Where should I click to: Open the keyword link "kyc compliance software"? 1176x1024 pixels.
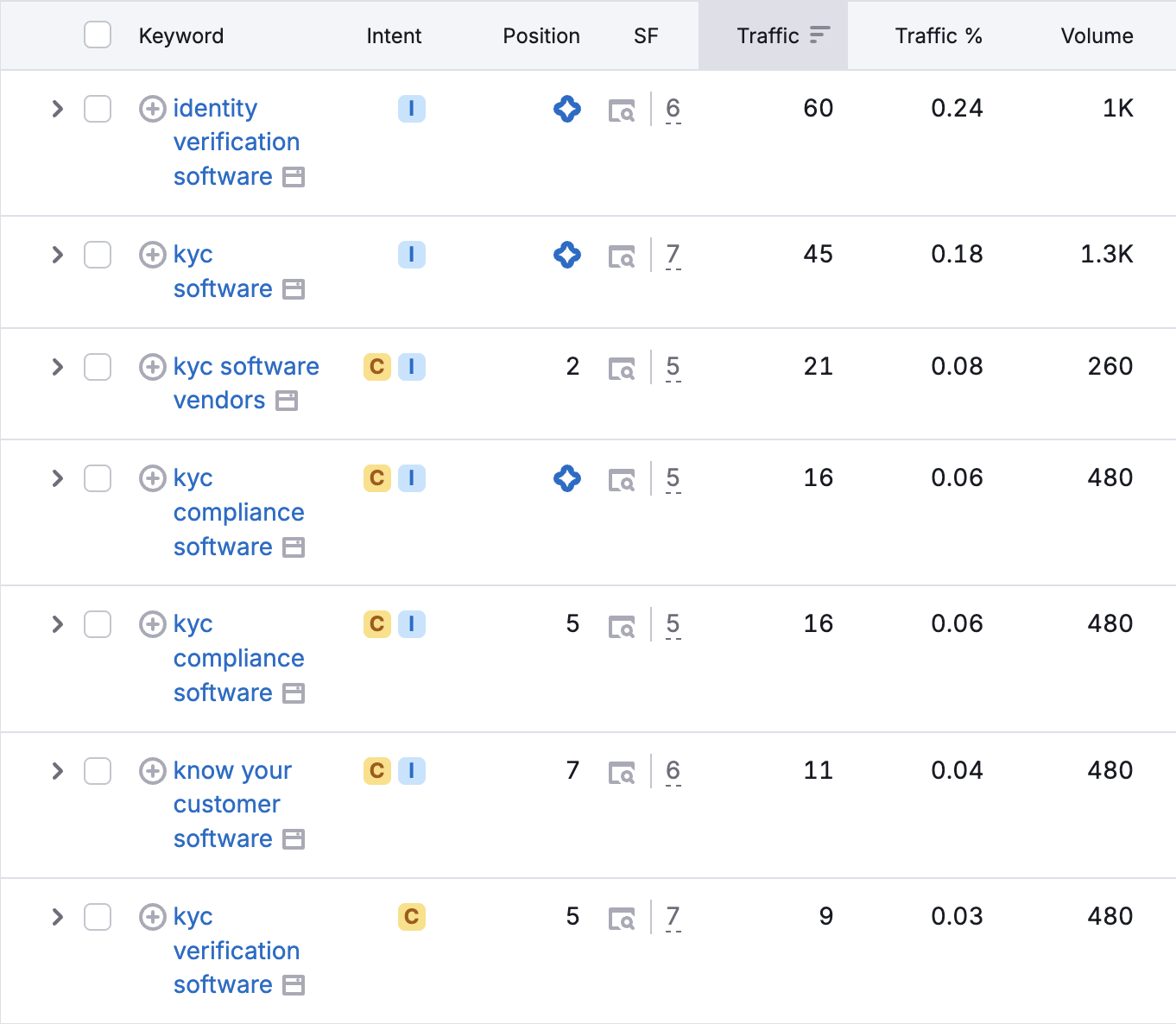[x=239, y=512]
